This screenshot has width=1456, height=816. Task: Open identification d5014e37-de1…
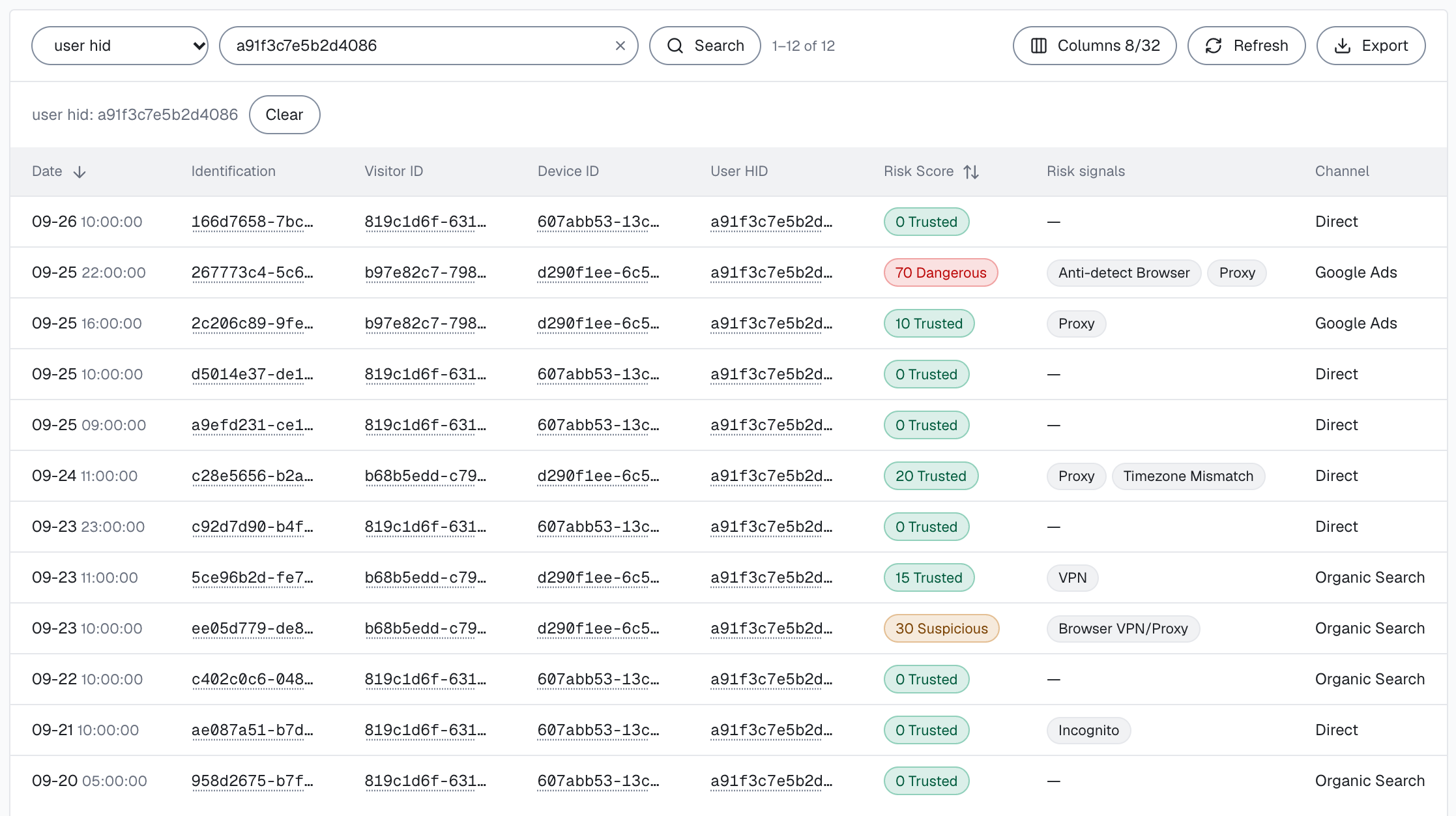[252, 374]
